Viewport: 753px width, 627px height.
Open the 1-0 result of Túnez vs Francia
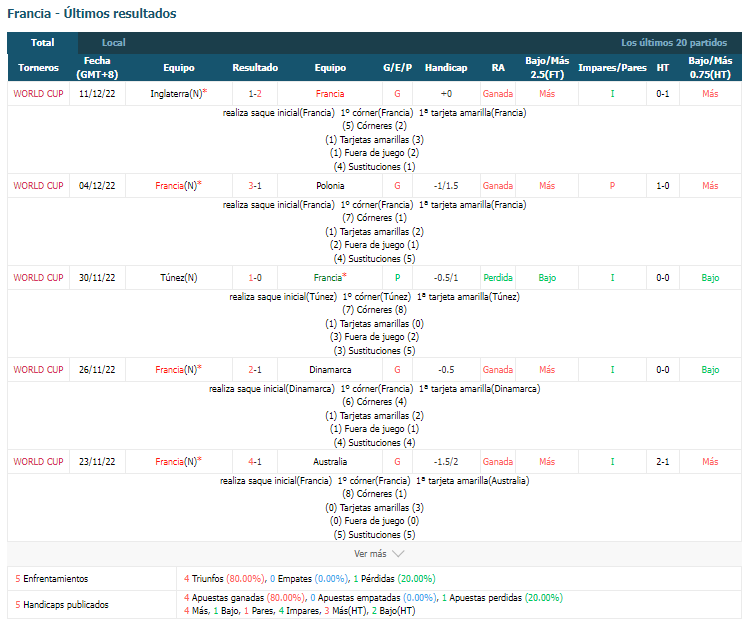(x=255, y=277)
